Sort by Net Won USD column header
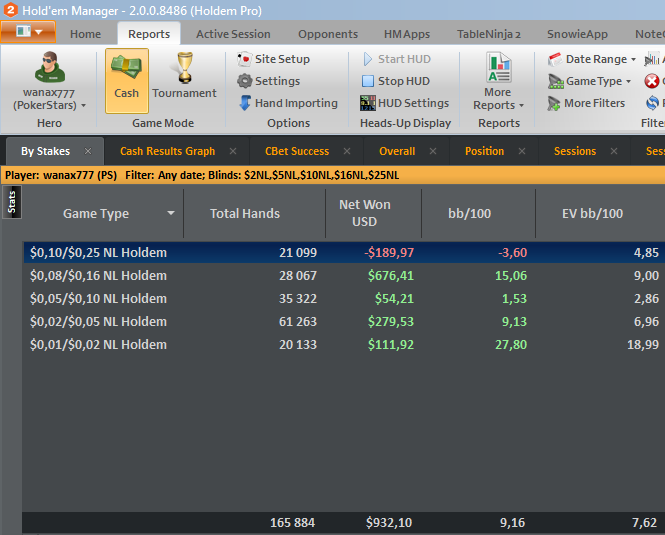 pyautogui.click(x=365, y=213)
